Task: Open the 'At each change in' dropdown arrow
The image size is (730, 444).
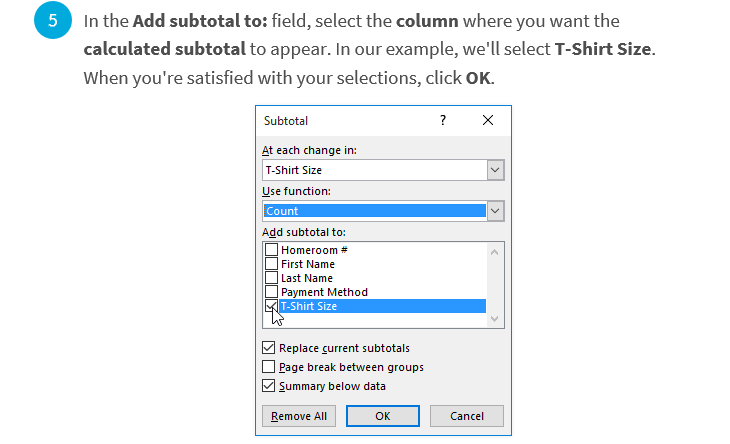Action: click(x=495, y=170)
